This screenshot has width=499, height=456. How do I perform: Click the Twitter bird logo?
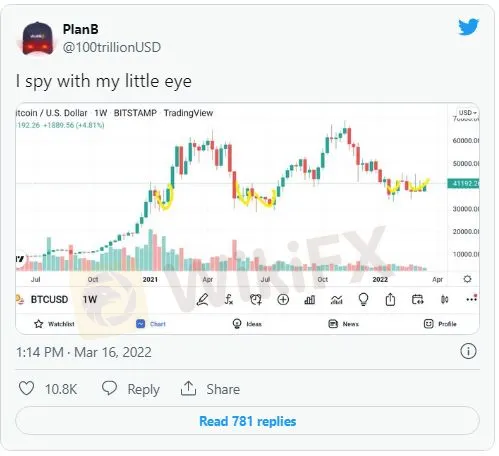[469, 27]
